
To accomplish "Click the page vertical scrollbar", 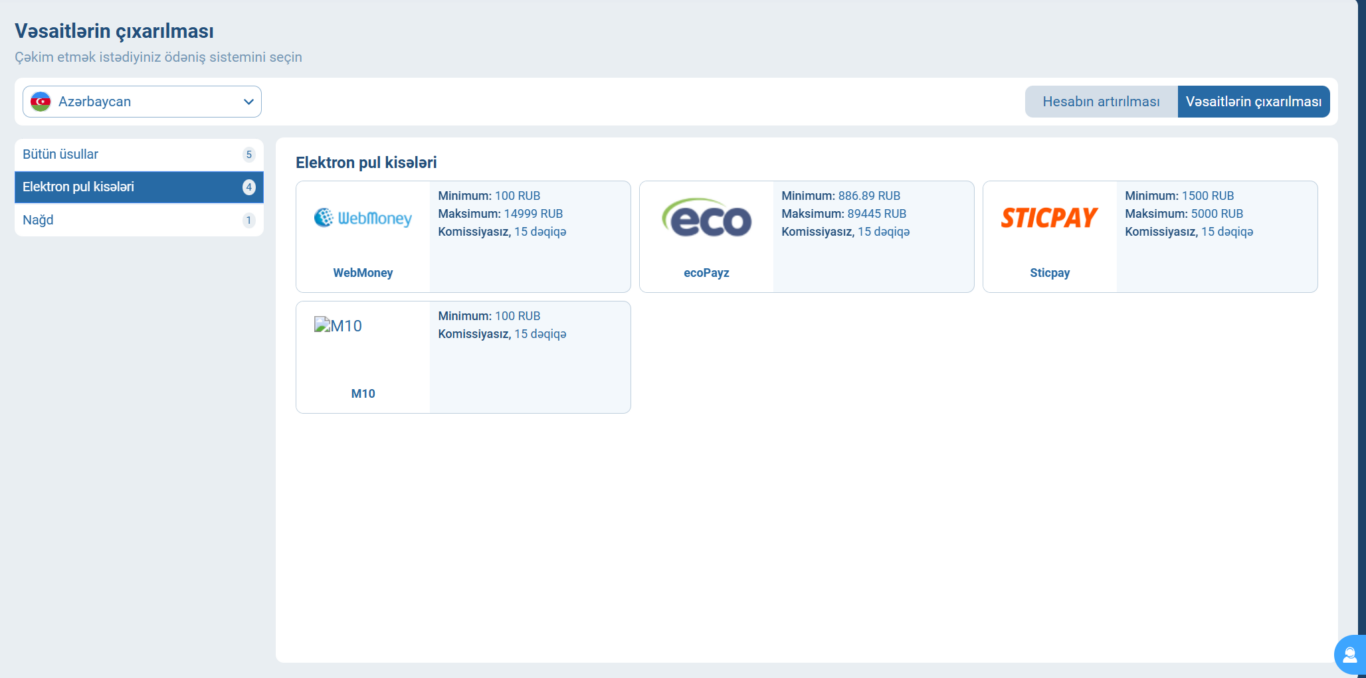I will [1360, 300].
